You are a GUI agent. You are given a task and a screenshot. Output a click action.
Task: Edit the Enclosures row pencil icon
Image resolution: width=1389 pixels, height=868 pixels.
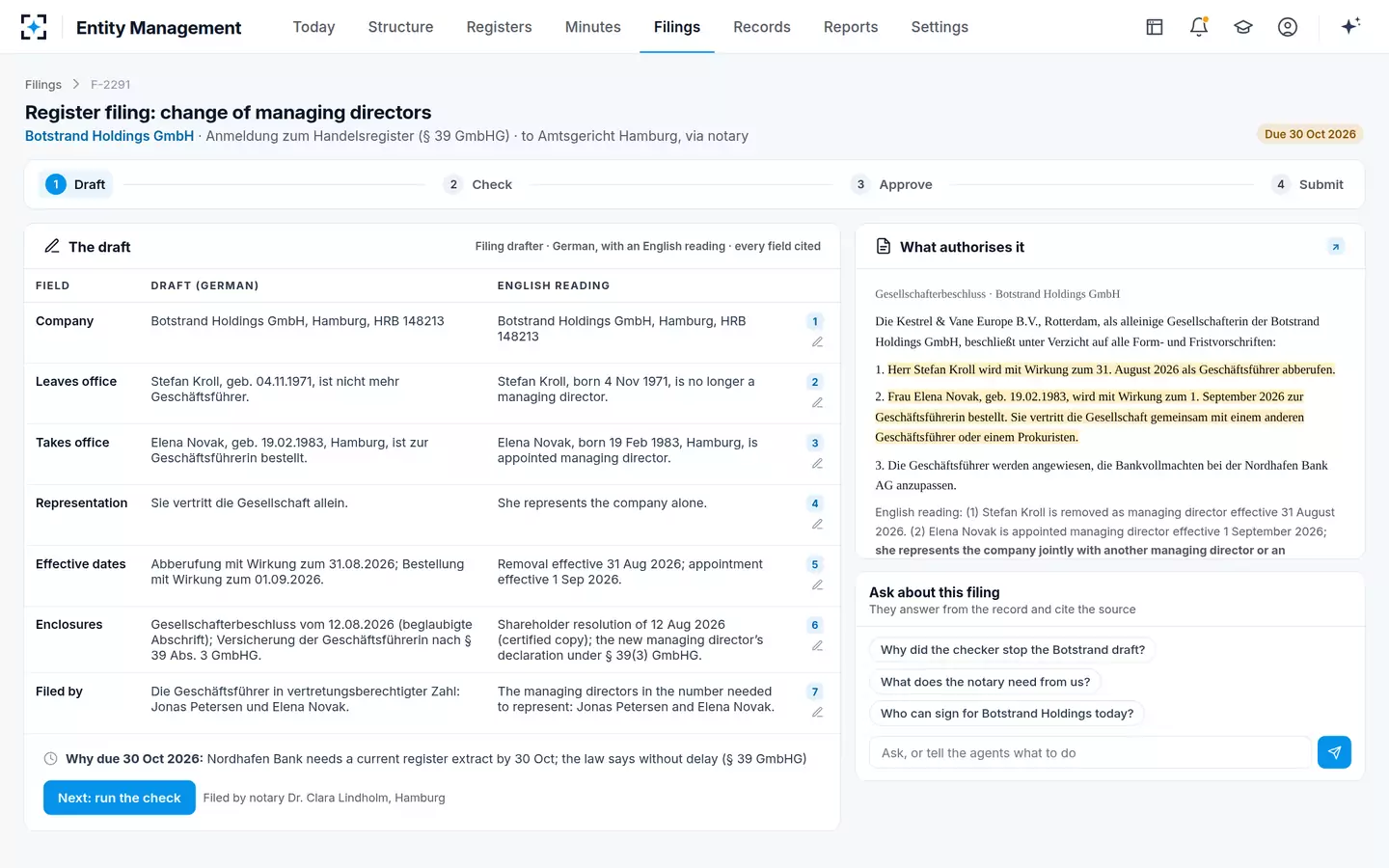click(817, 646)
